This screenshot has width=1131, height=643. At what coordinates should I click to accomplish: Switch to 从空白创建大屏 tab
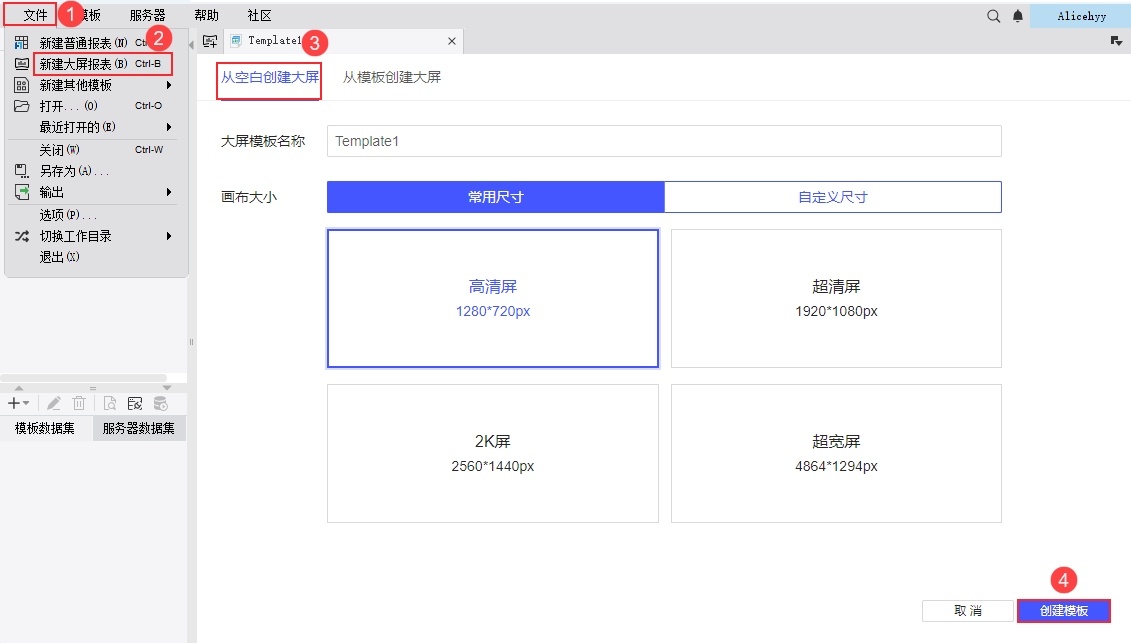pos(270,77)
